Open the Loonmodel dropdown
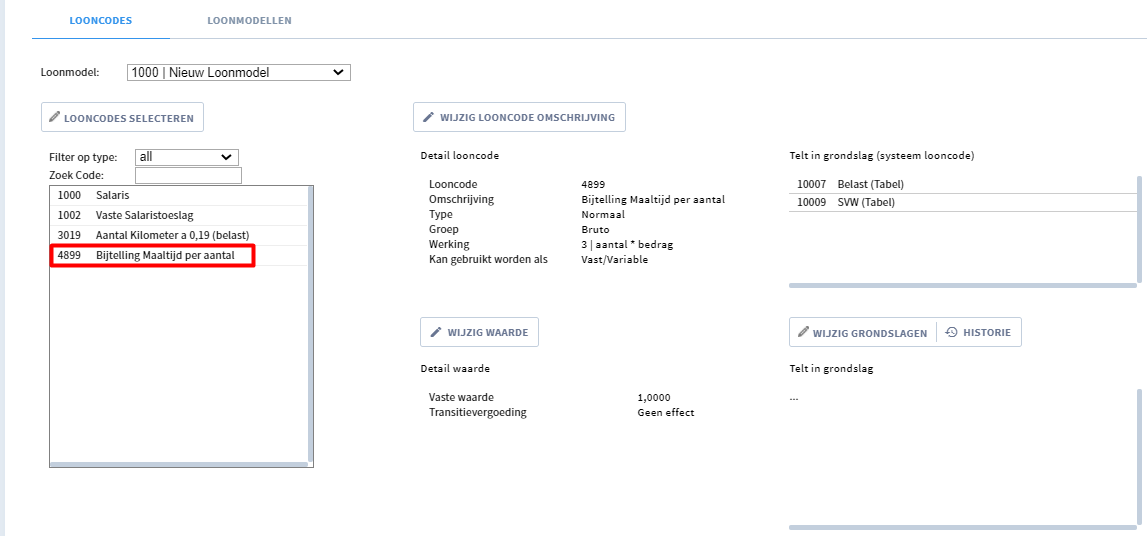This screenshot has width=1147, height=536. point(238,72)
